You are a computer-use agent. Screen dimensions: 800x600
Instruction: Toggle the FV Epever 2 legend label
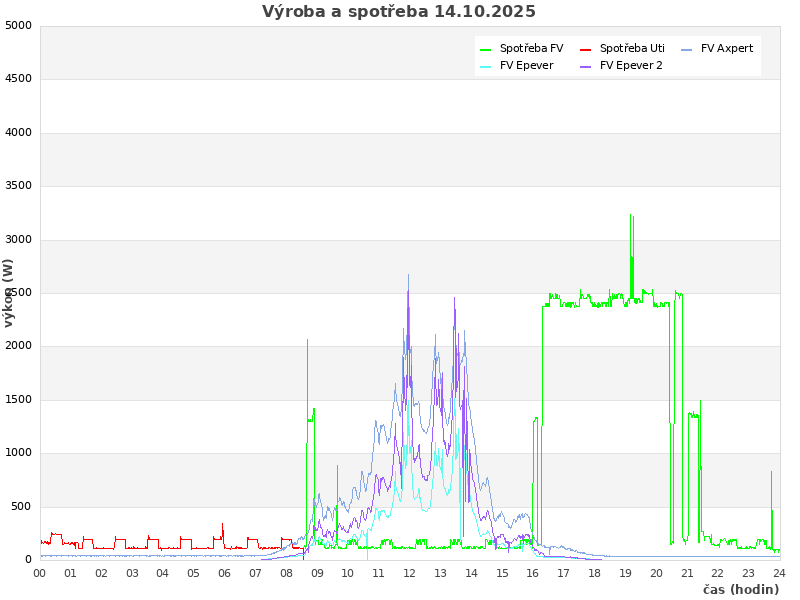(631, 65)
